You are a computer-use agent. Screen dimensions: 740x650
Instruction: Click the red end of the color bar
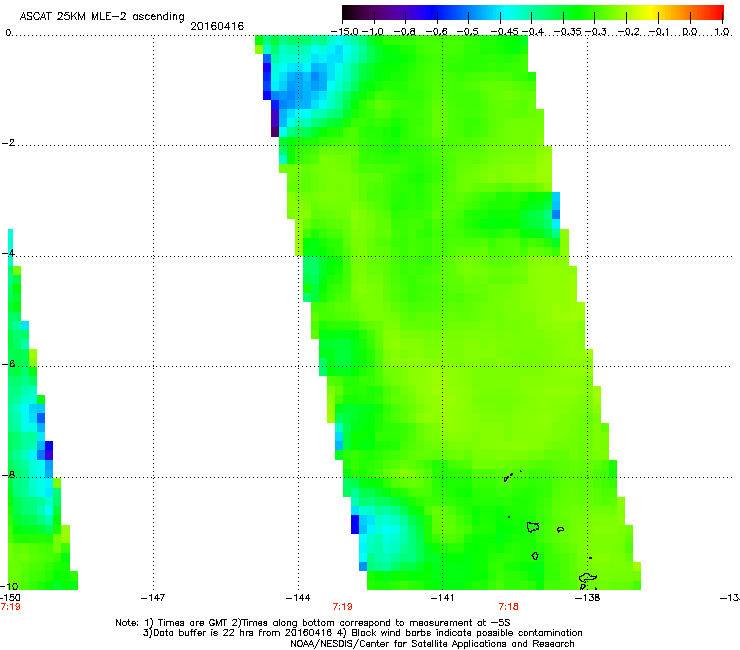tap(715, 12)
